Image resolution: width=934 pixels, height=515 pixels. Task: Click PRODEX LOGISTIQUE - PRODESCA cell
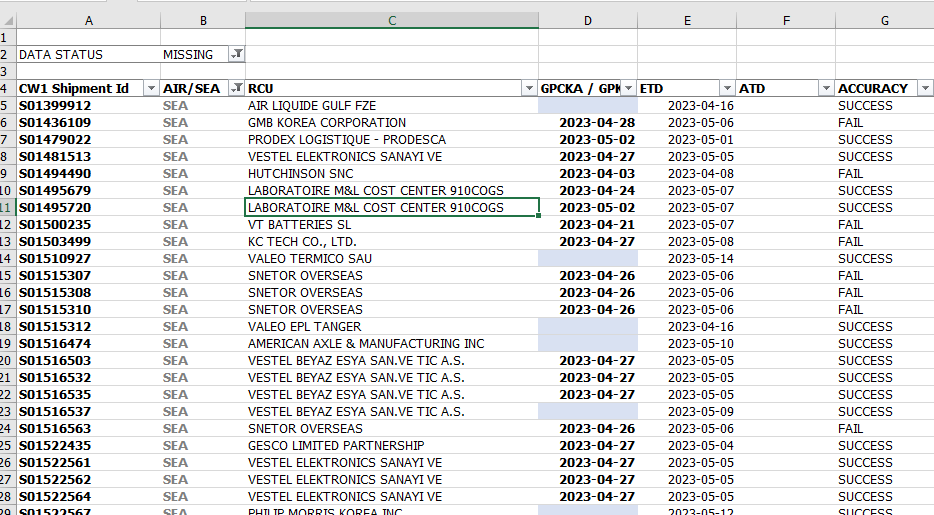point(392,139)
